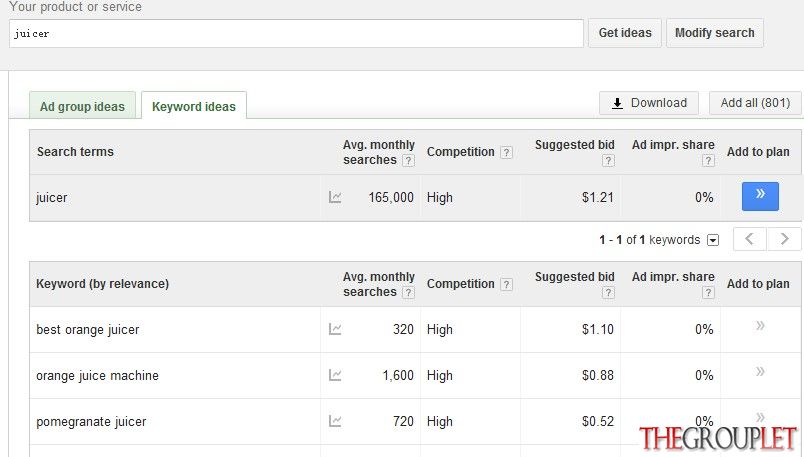Viewport: 804px width, 457px height.
Task: Select the Keyword ideas tab
Action: click(x=194, y=106)
